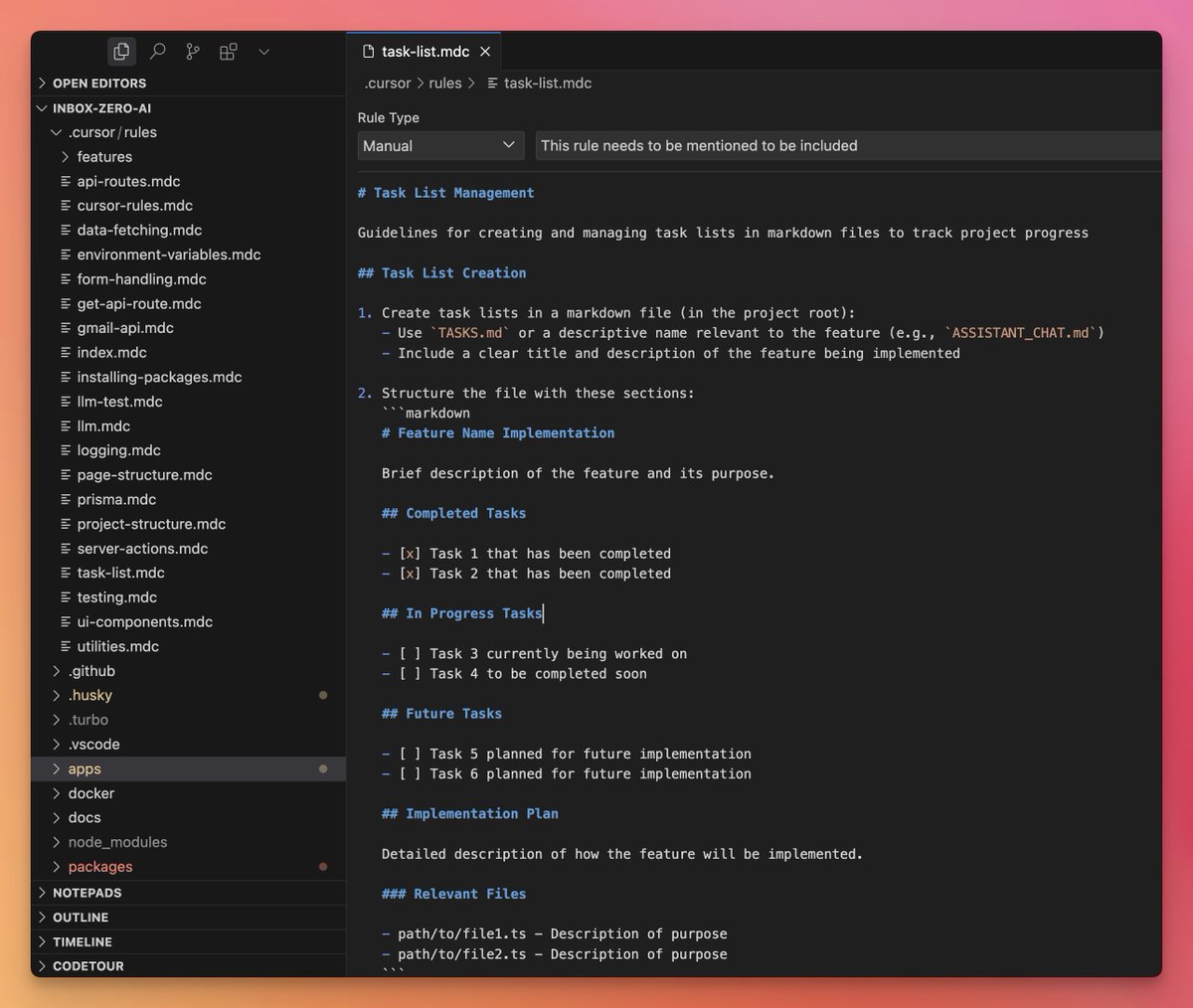Click the '## Implementation Plan' heading
1193x1008 pixels.
(470, 813)
